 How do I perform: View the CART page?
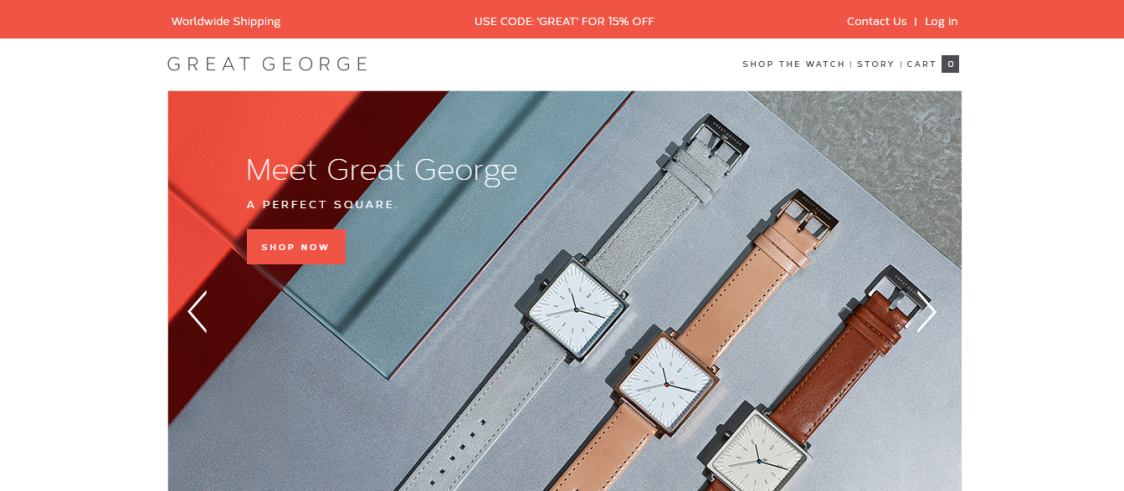[x=921, y=64]
